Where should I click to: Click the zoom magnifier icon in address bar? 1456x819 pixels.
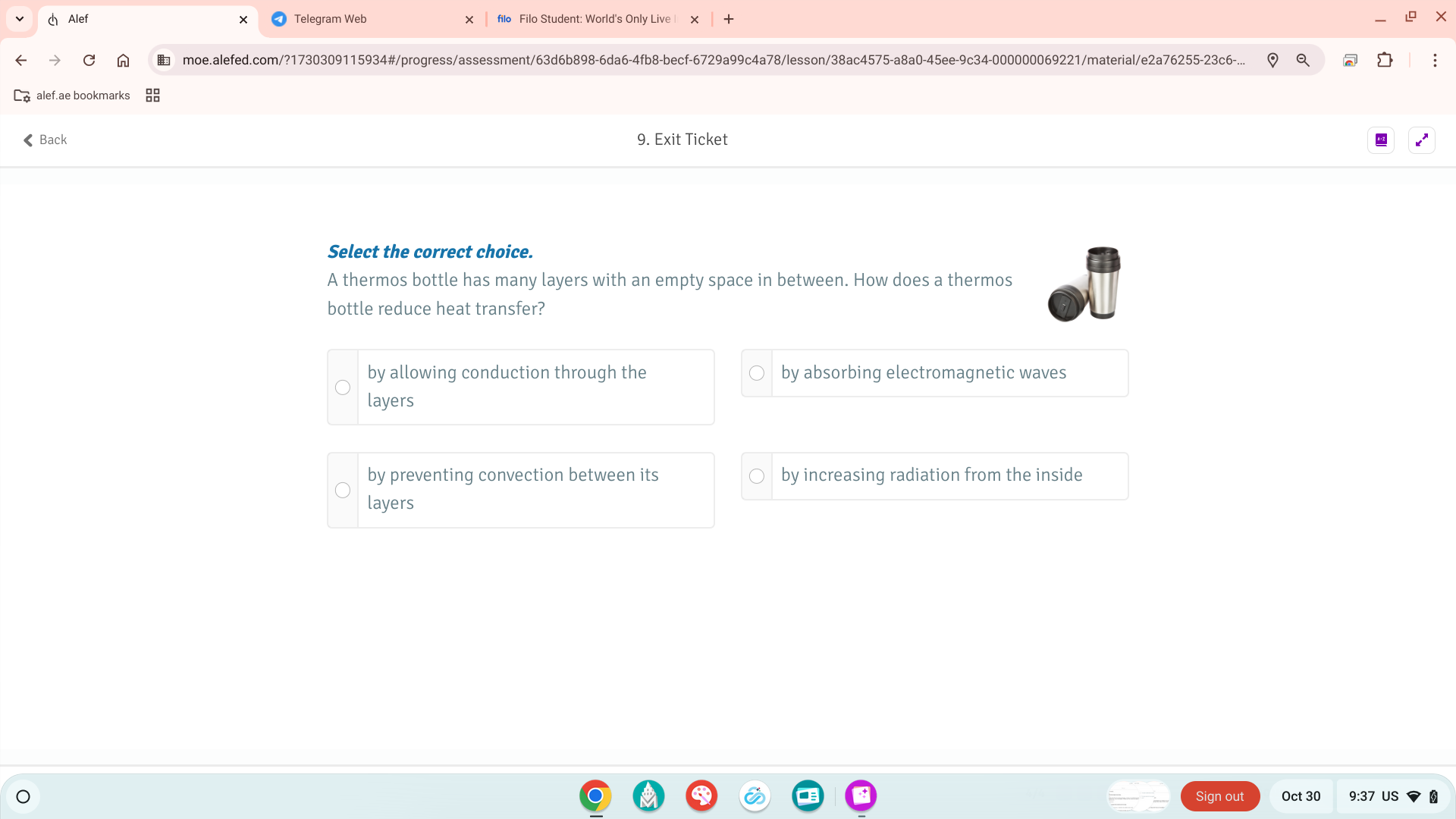click(x=1303, y=60)
